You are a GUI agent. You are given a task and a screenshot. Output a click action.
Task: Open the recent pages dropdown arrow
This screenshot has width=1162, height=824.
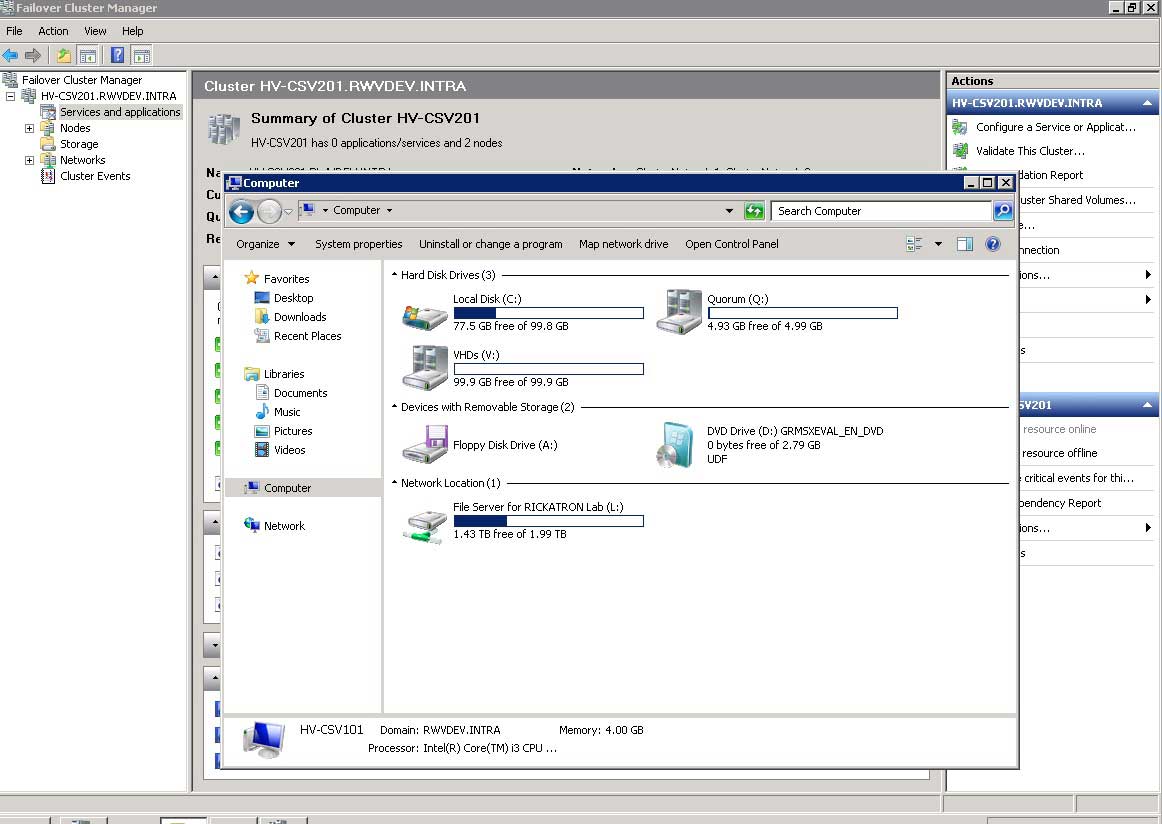288,212
